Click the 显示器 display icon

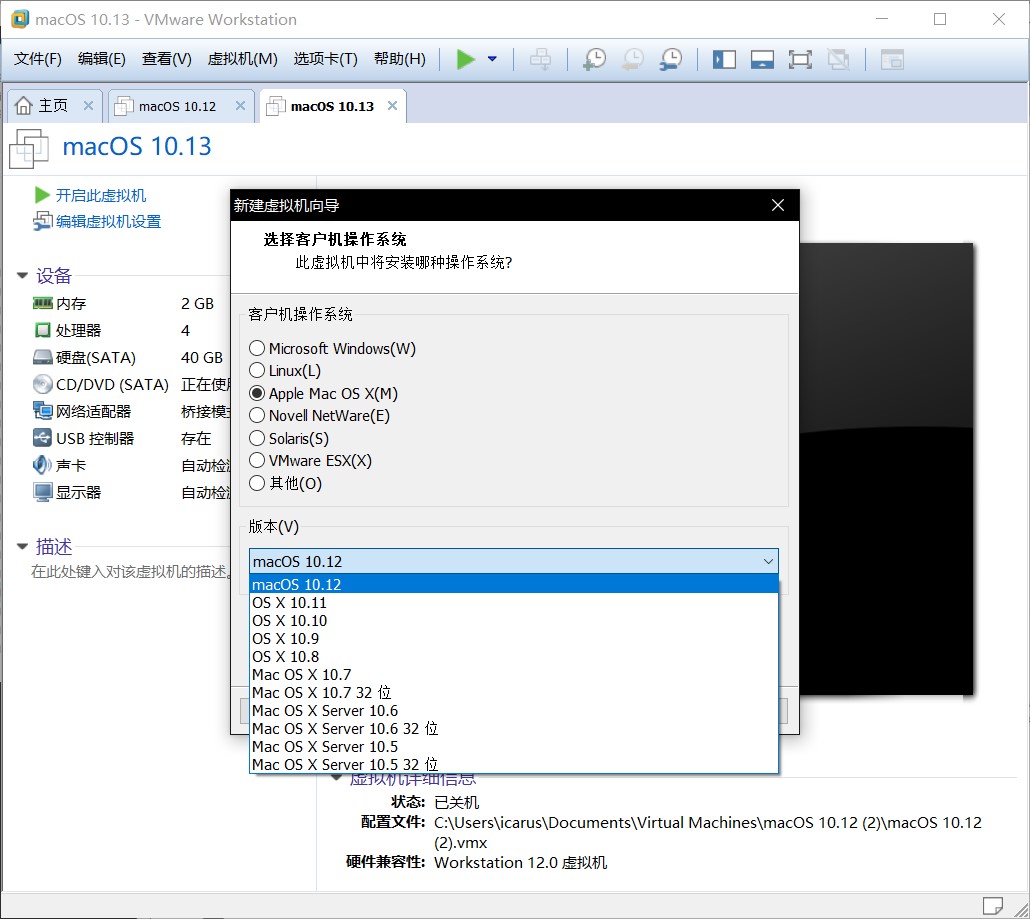[42, 492]
